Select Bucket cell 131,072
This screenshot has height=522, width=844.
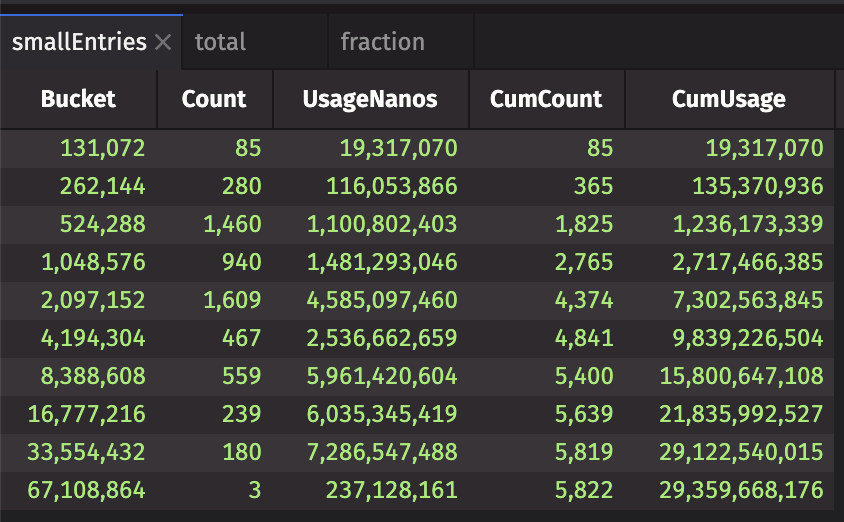[102, 149]
